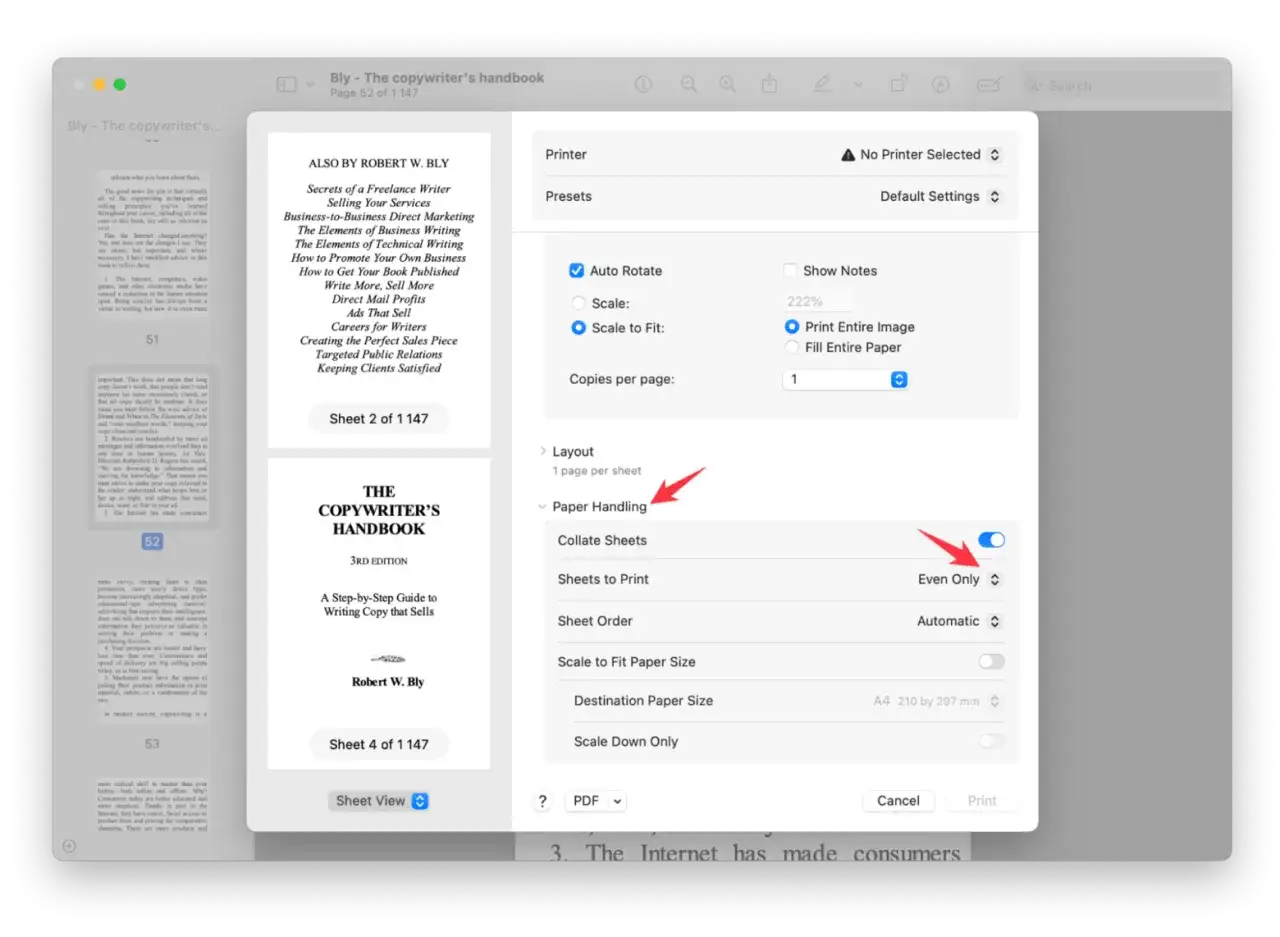
Task: Open the Sheet View preview mode dropdown
Action: tap(379, 801)
